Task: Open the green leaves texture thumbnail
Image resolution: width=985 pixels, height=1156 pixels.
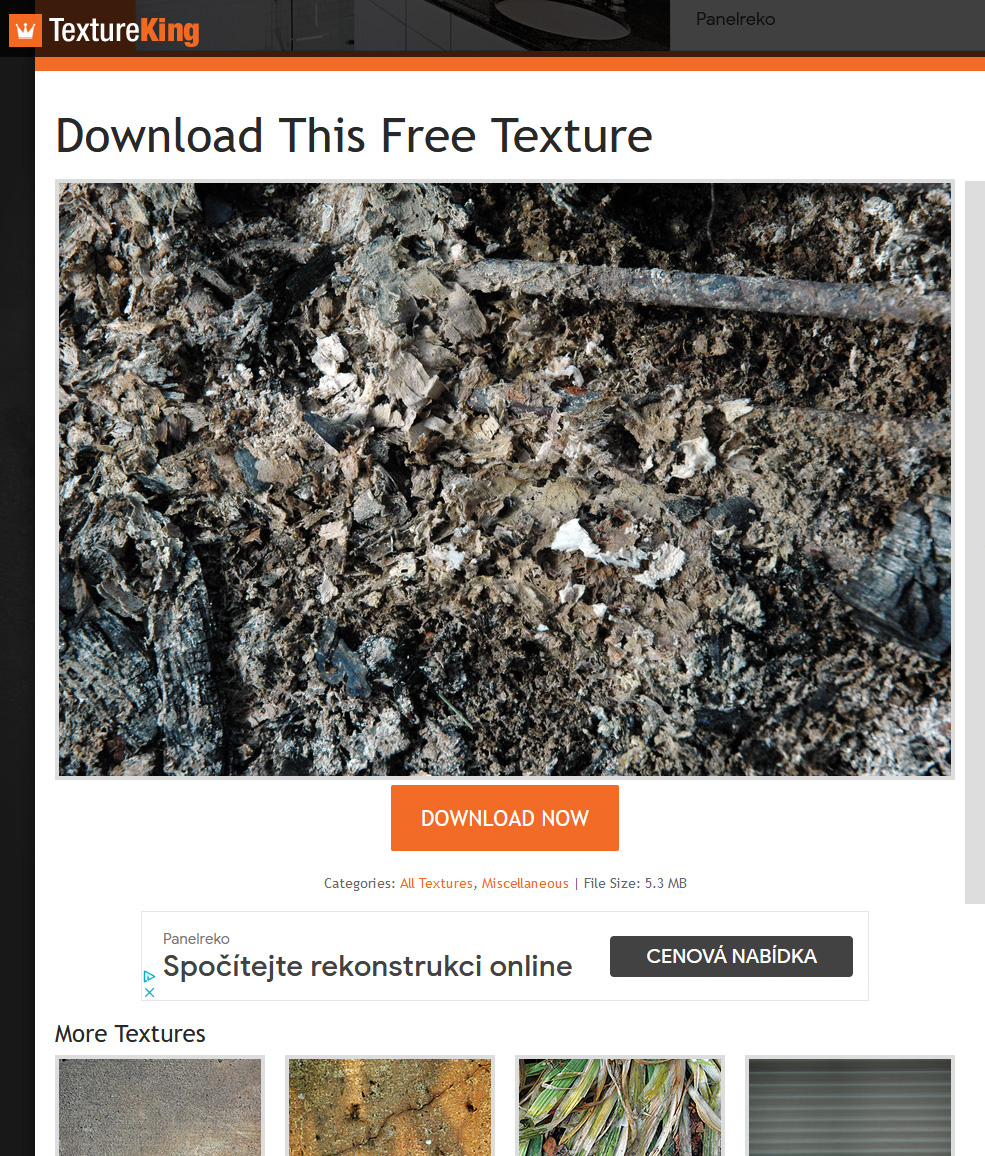Action: click(620, 1106)
